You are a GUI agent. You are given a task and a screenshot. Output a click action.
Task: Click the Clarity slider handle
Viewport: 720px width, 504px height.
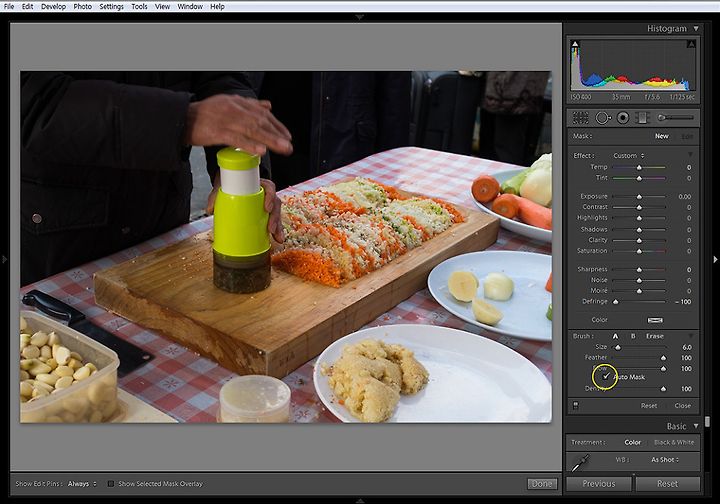[x=639, y=241]
